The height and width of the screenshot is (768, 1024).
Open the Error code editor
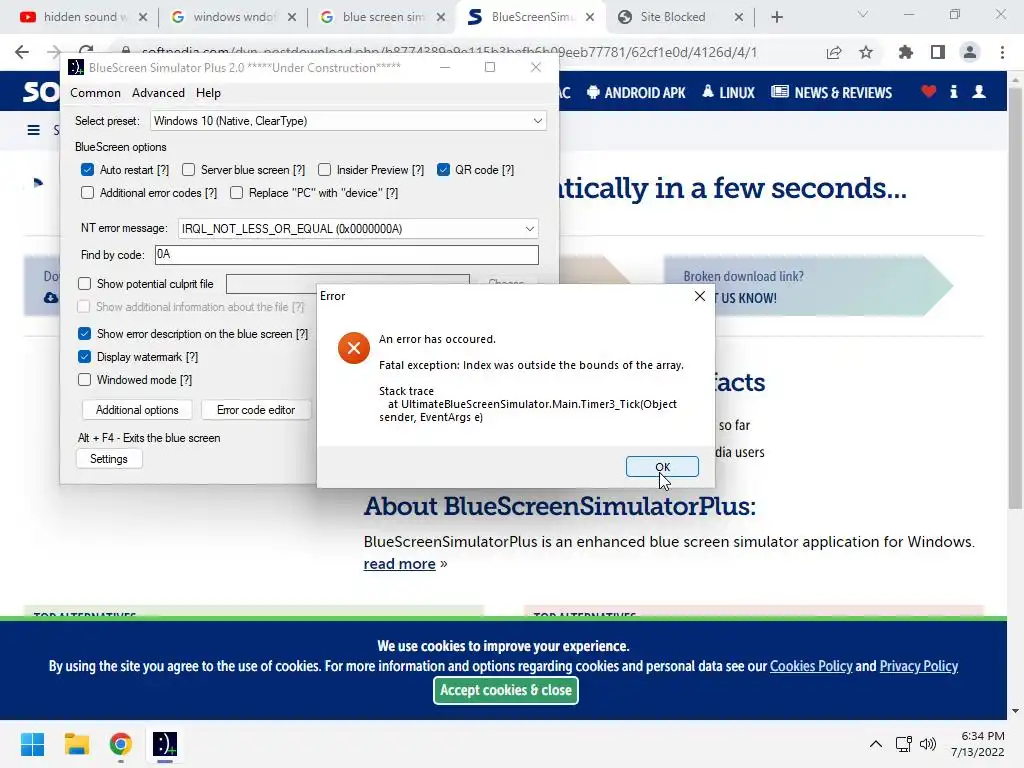(x=256, y=409)
